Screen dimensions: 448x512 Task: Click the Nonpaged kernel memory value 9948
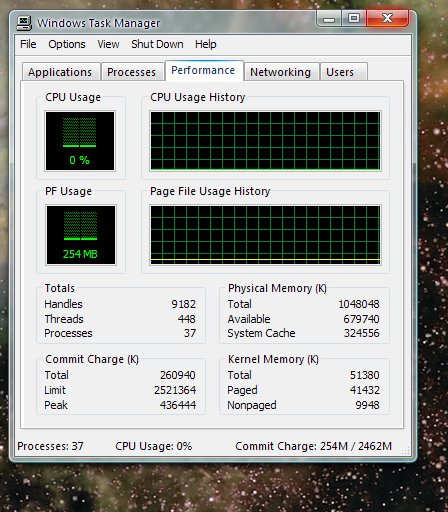[367, 405]
